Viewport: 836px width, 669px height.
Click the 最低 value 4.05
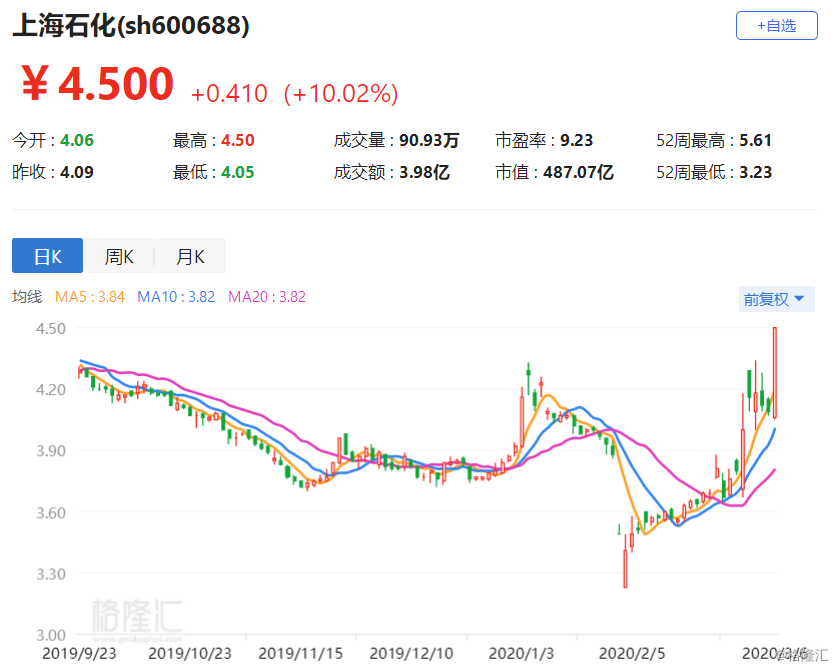click(x=238, y=172)
